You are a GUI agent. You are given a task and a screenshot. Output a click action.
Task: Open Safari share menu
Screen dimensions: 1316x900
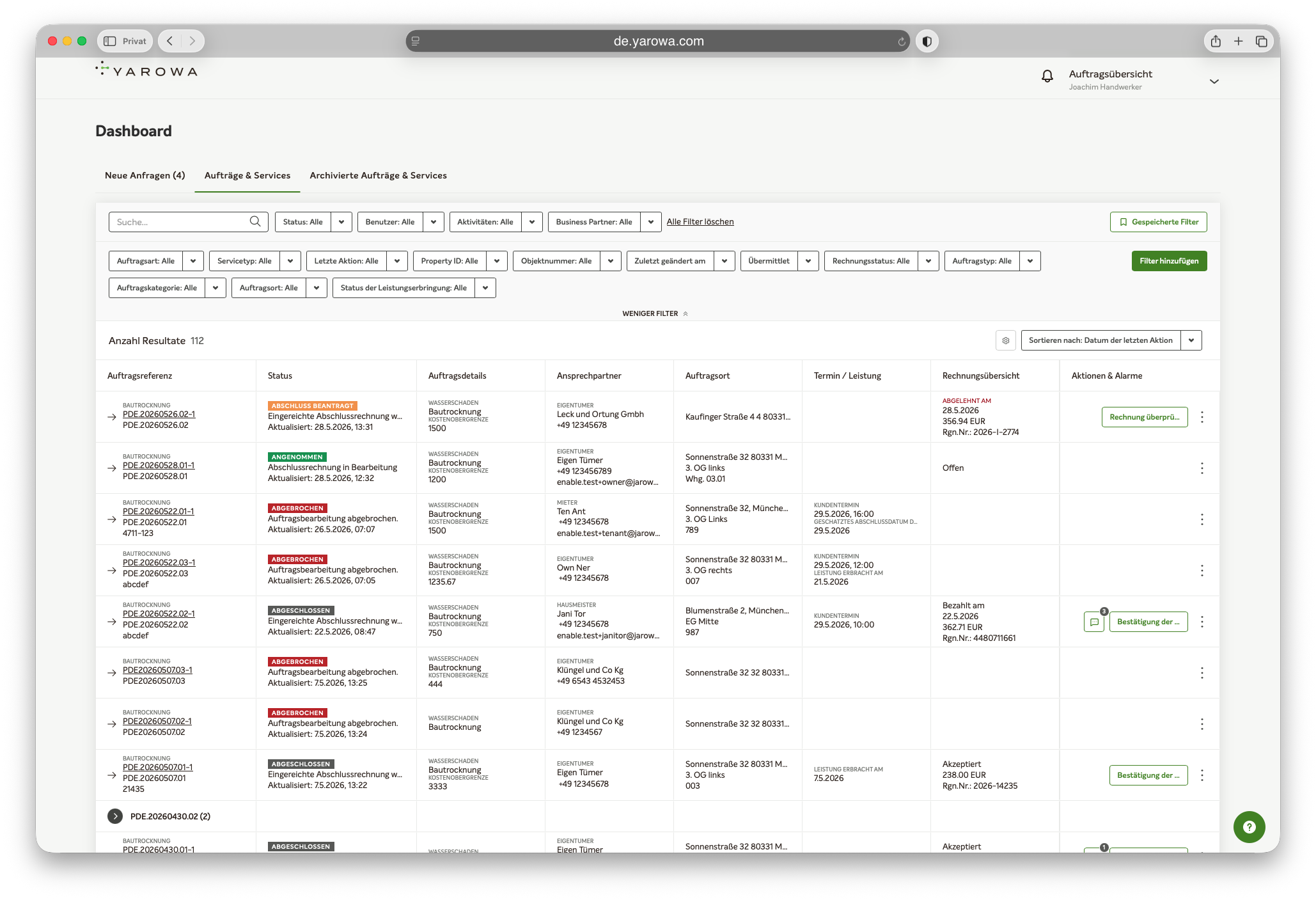click(1216, 41)
